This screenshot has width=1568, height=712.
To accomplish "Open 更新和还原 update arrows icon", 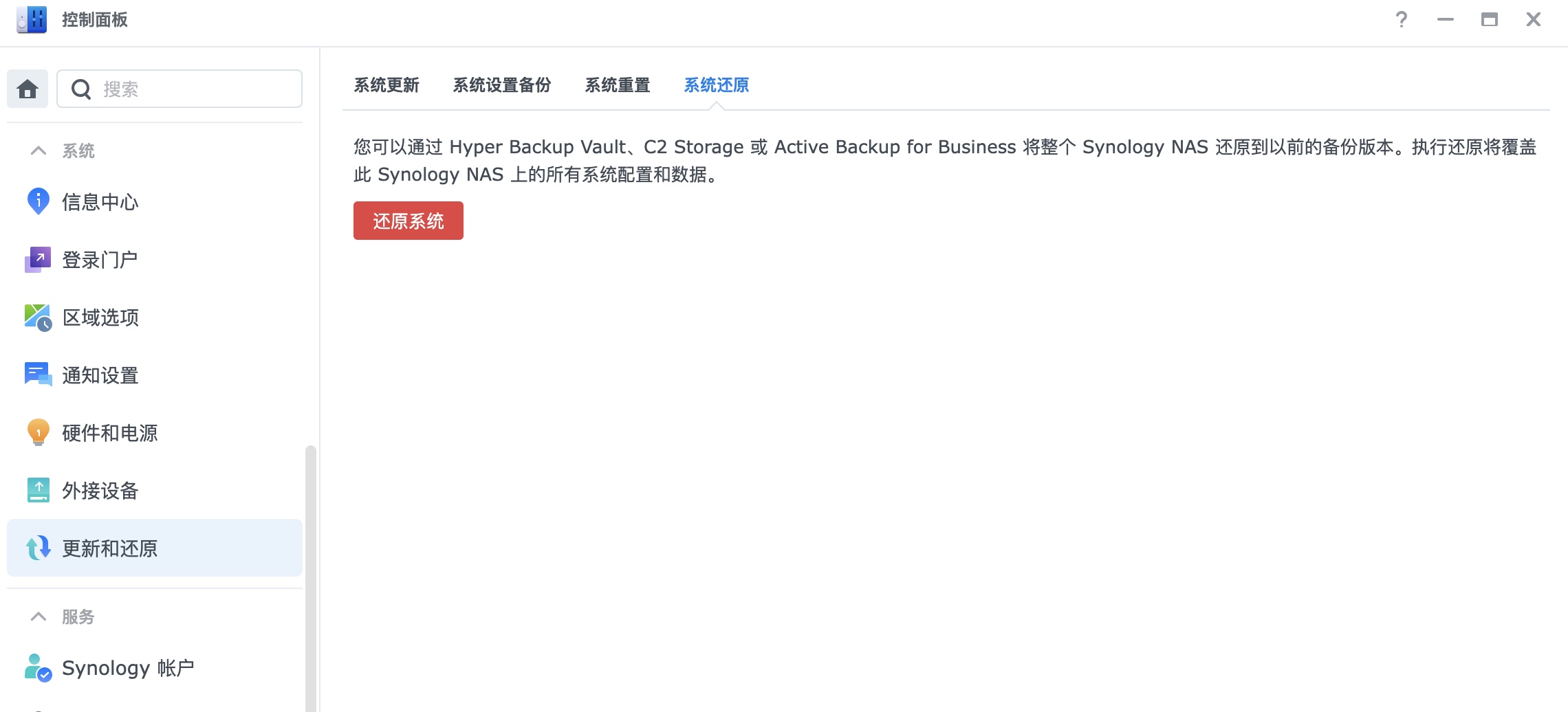I will click(x=39, y=548).
